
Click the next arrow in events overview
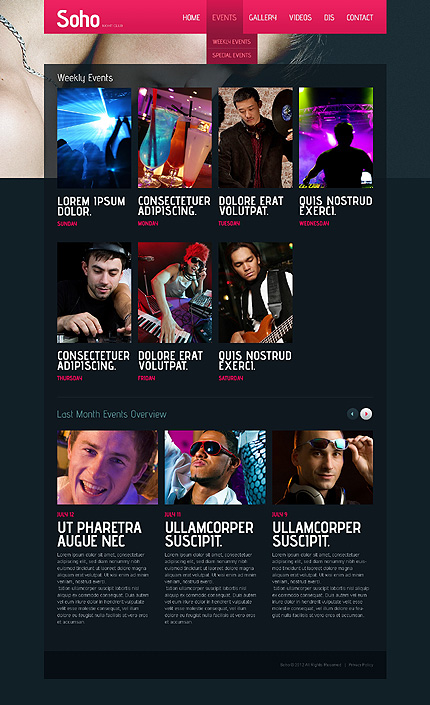point(366,414)
